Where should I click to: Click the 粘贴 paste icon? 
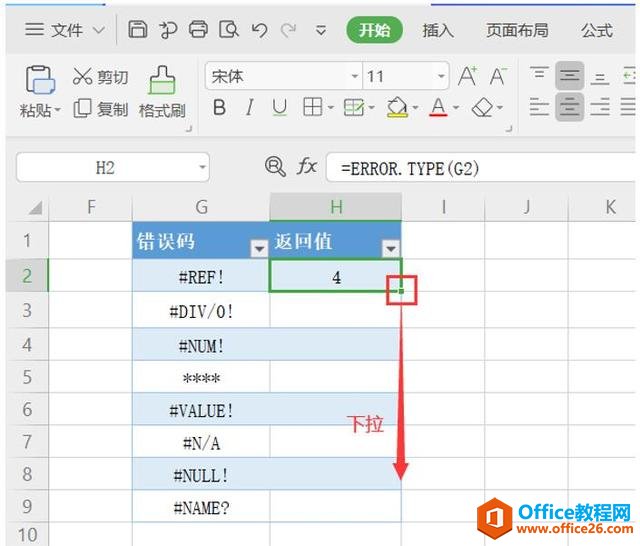40,80
